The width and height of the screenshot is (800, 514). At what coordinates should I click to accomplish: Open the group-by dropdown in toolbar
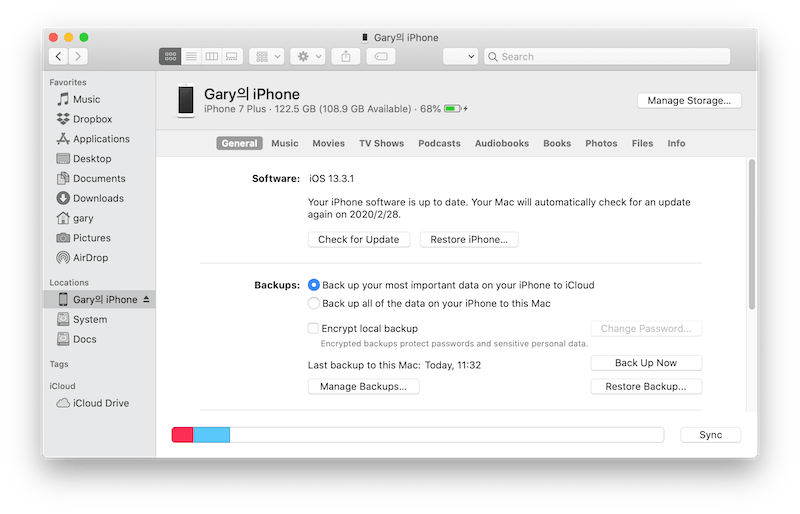(269, 56)
